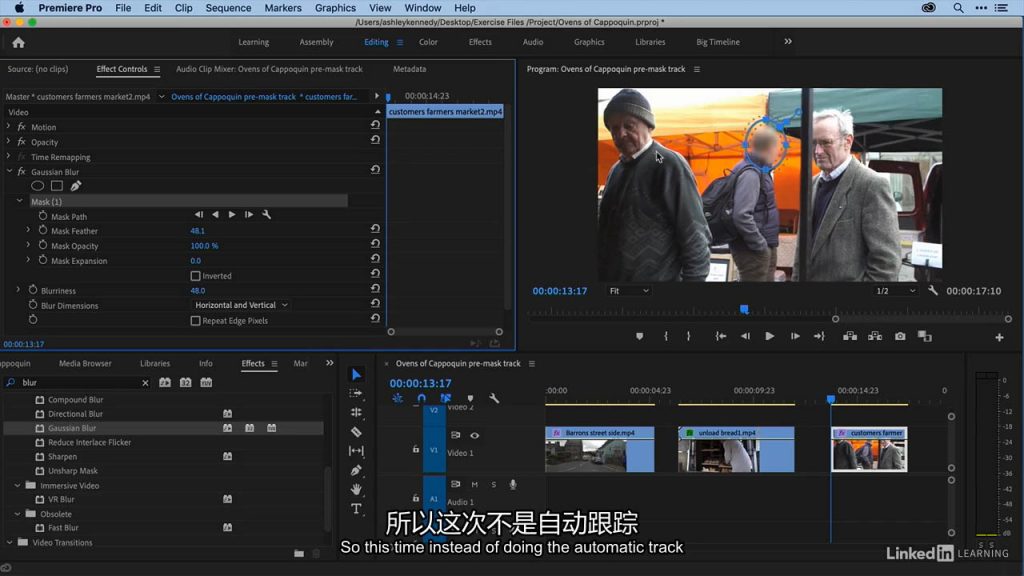Step forward one frame in Program monitor

tap(795, 336)
